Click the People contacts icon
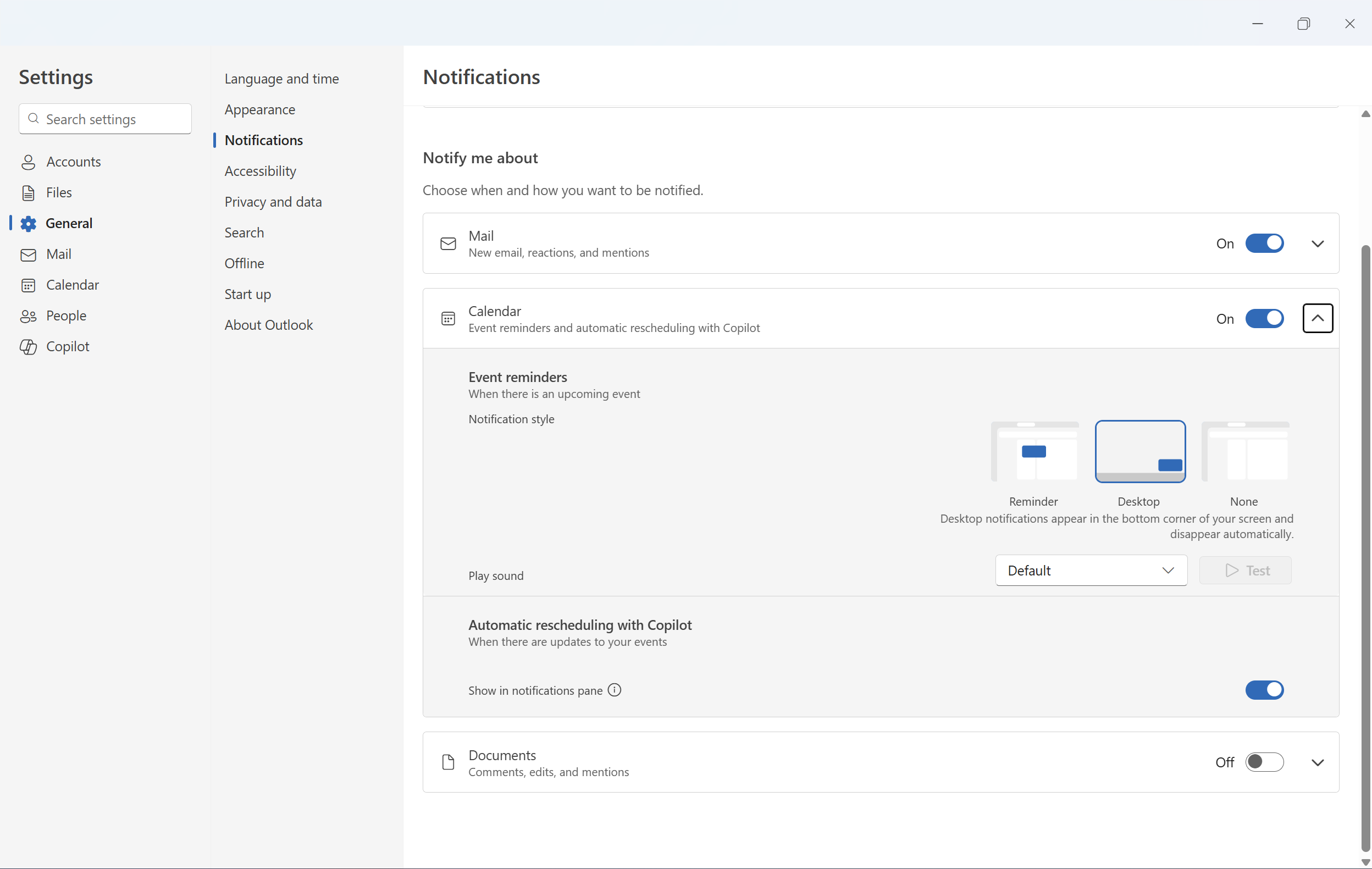 point(28,316)
